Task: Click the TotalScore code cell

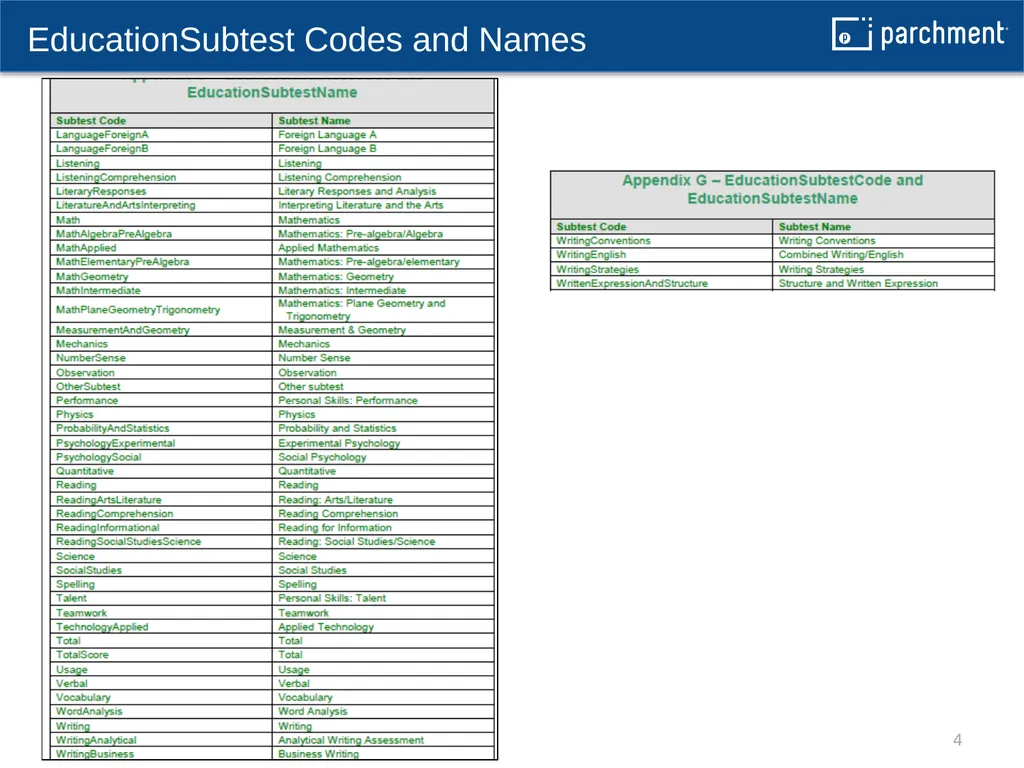Action: point(161,655)
